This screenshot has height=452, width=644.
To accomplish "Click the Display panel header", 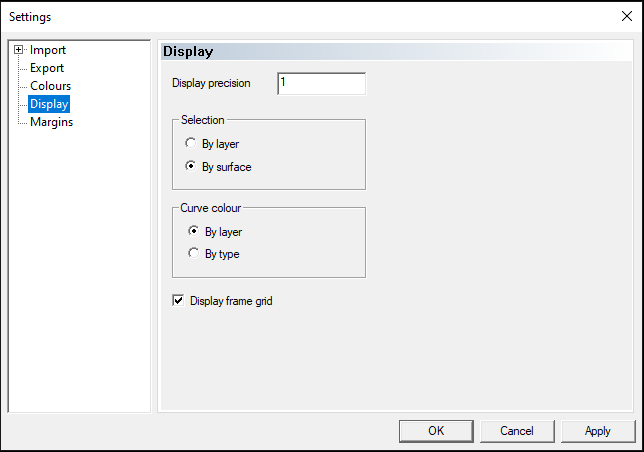I will [x=396, y=51].
